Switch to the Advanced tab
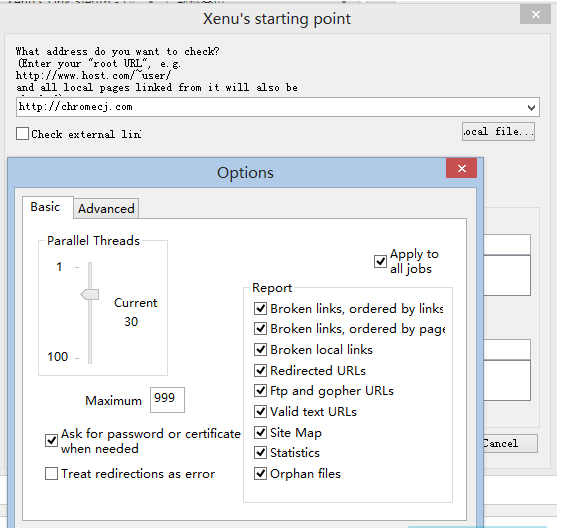Image resolution: width=565 pixels, height=528 pixels. tap(106, 208)
